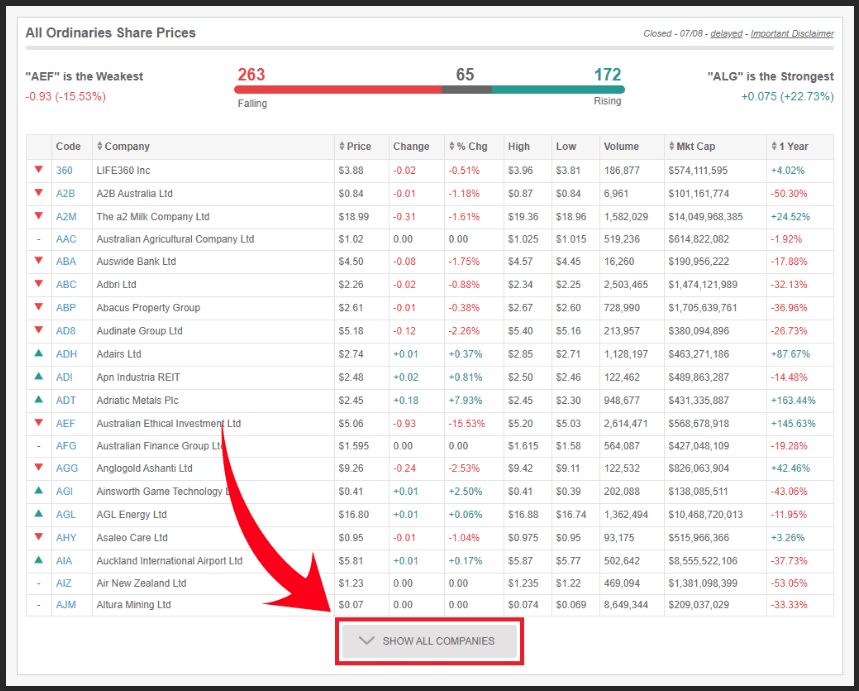Screen dimensions: 859x691
Task: Open stock code AHY link
Action: [66, 538]
